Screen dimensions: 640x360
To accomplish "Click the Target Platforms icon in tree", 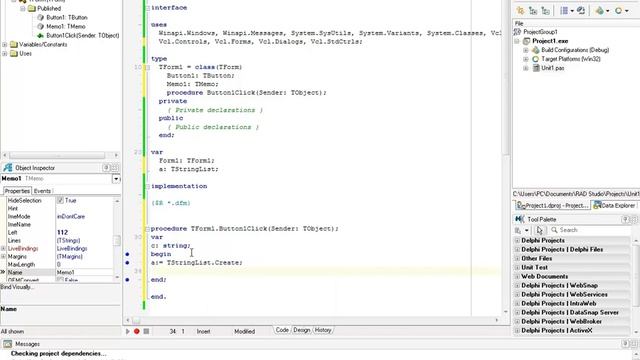I will pos(536,59).
